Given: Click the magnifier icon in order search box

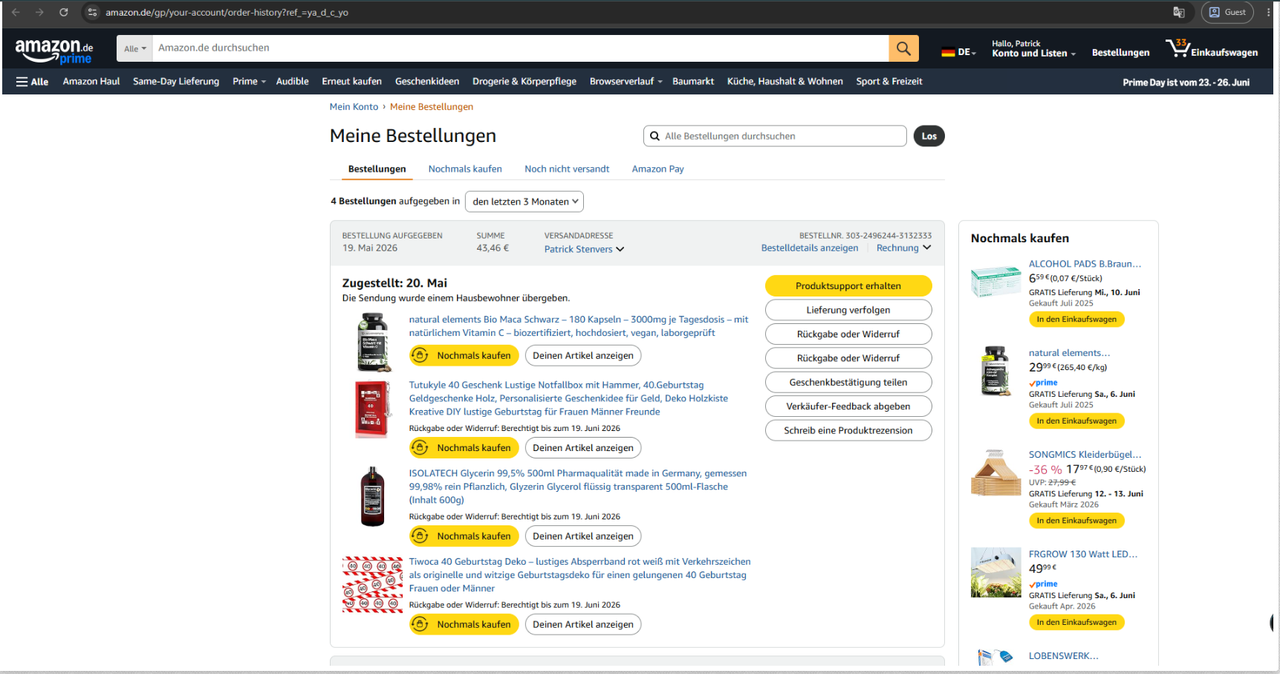Looking at the screenshot, I should [x=655, y=136].
